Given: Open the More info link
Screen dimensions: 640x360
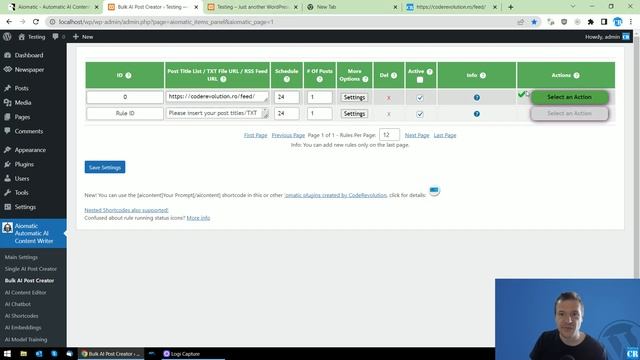Looking at the screenshot, I should (x=198, y=218).
